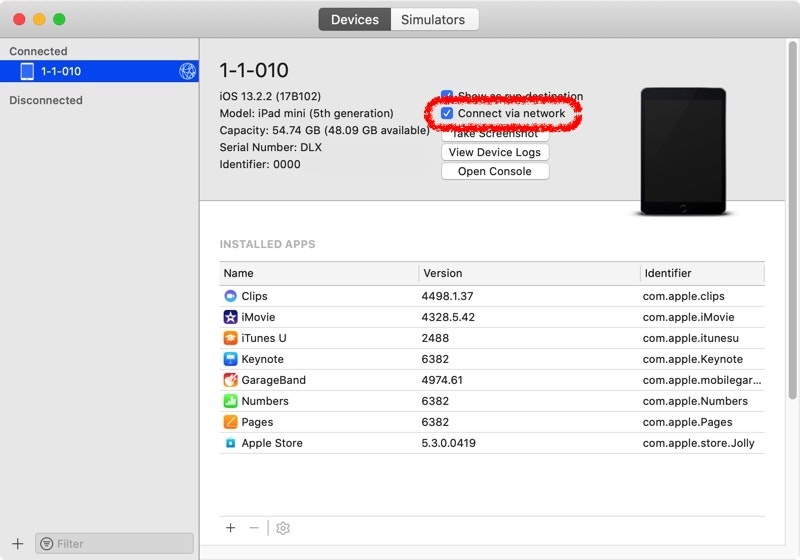
Task: Click the iOS 13.2.2 (17B102) text
Action: coord(270,96)
